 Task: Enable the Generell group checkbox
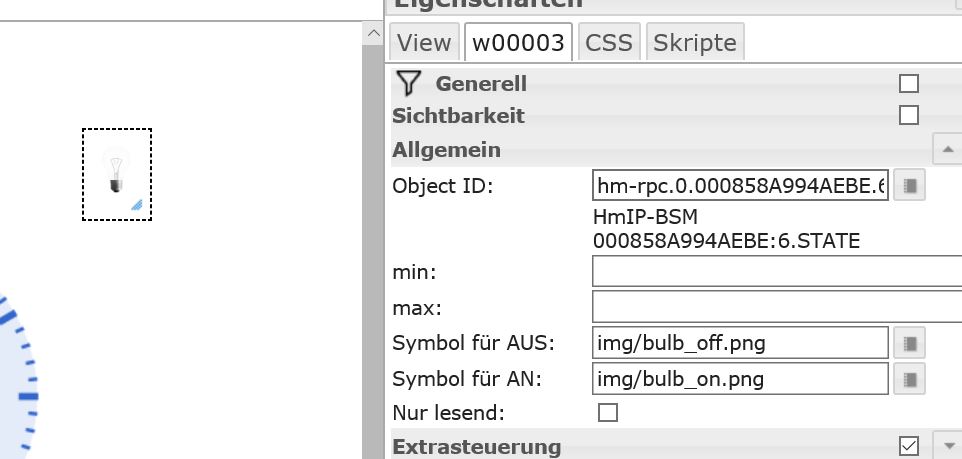pyautogui.click(x=909, y=84)
